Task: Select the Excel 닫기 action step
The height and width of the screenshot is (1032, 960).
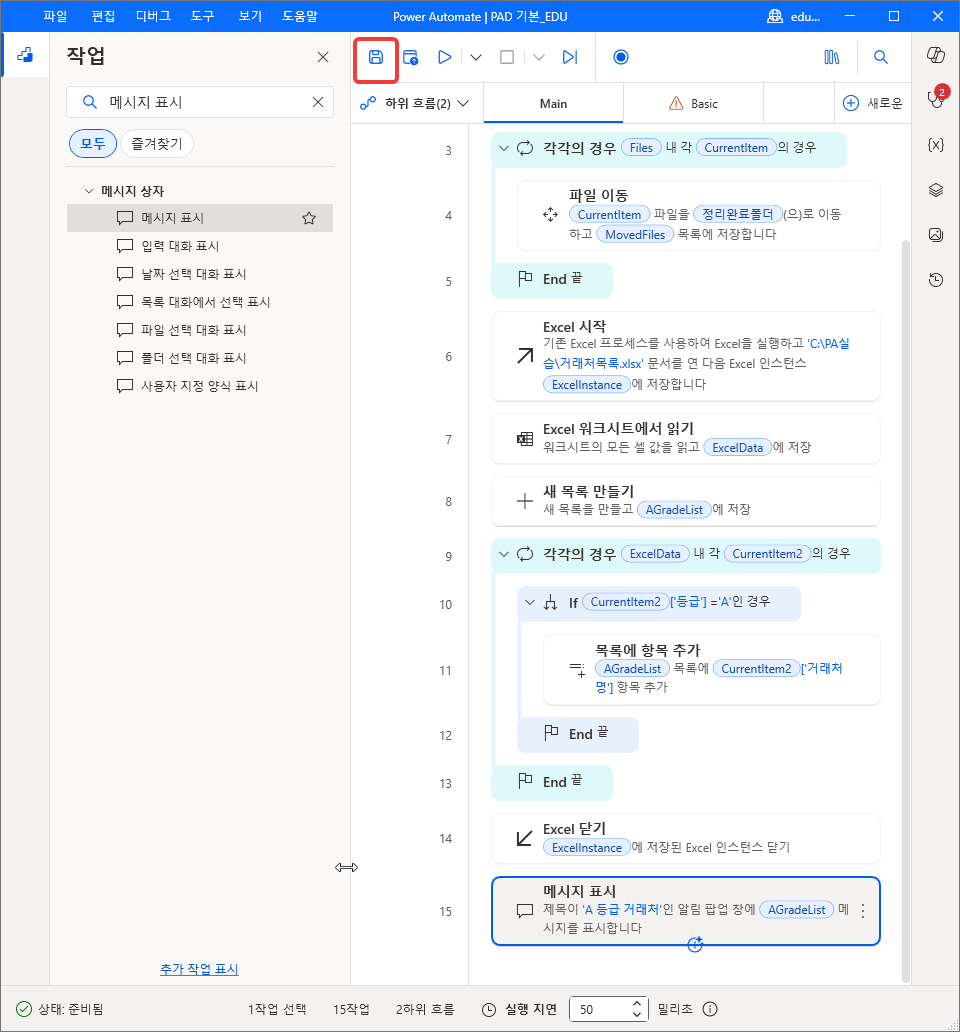Action: tap(686, 838)
